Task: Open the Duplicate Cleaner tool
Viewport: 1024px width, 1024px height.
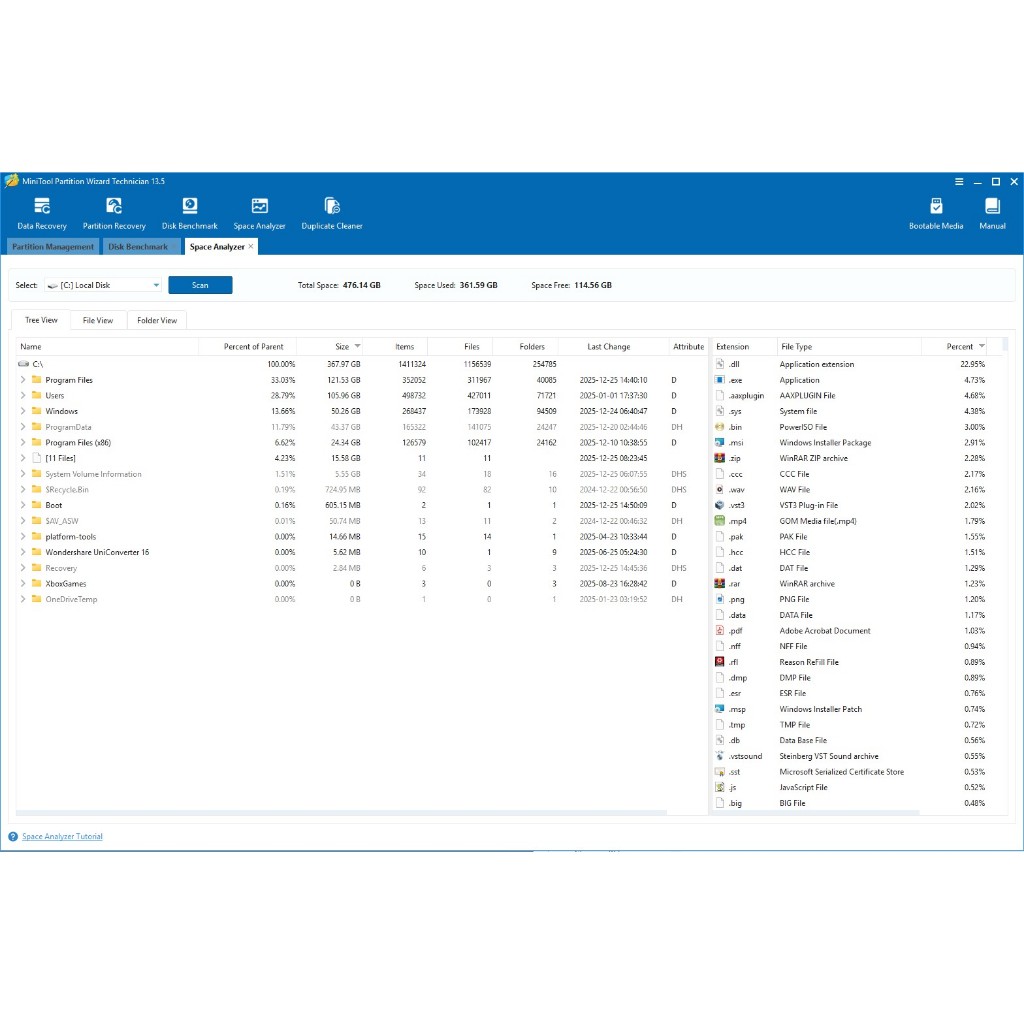Action: click(x=332, y=212)
